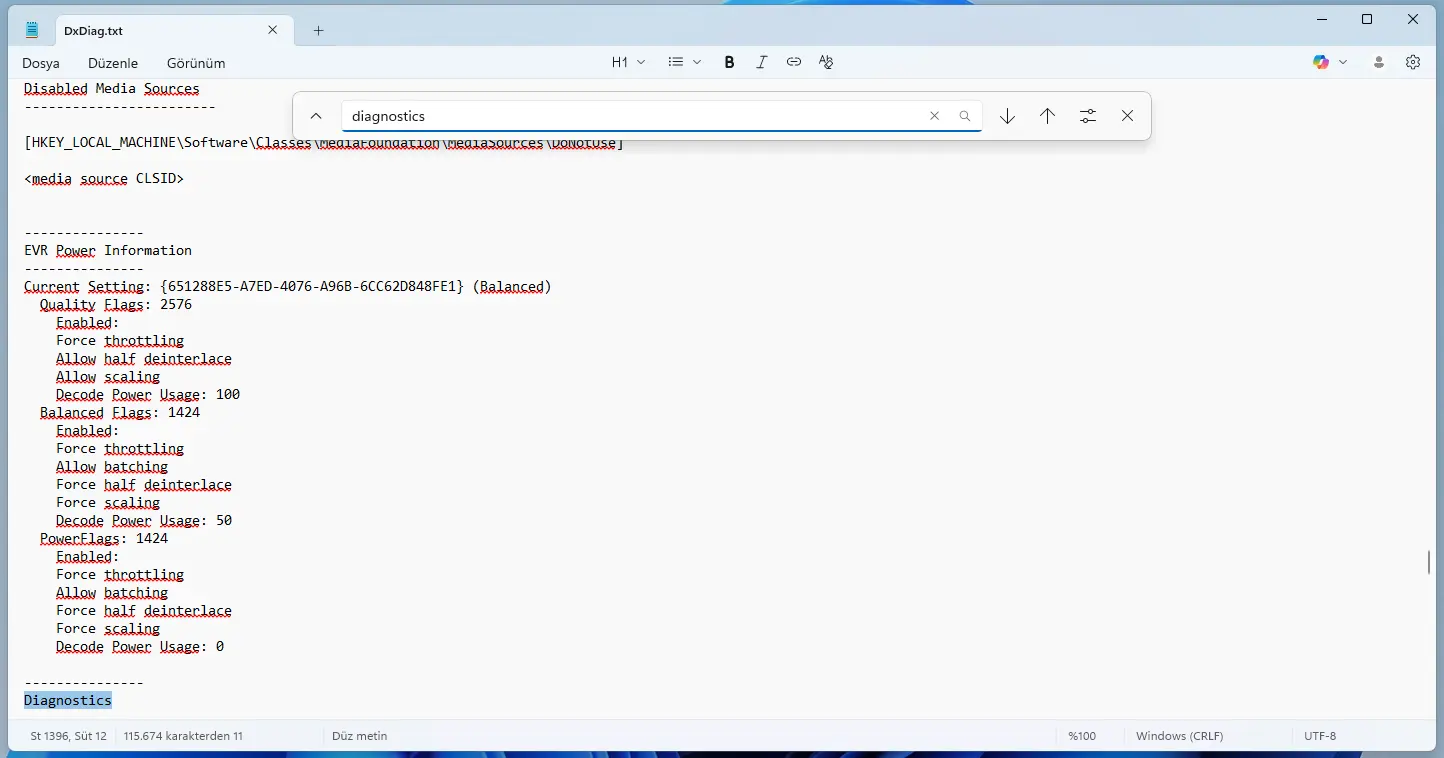Minimize the Notepad window

pos(1321,19)
